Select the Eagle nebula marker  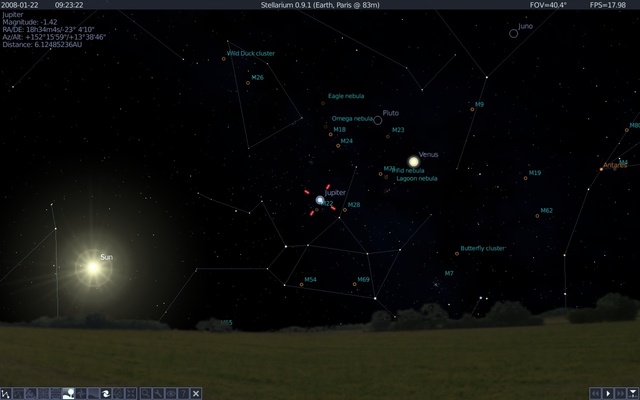[x=323, y=103]
